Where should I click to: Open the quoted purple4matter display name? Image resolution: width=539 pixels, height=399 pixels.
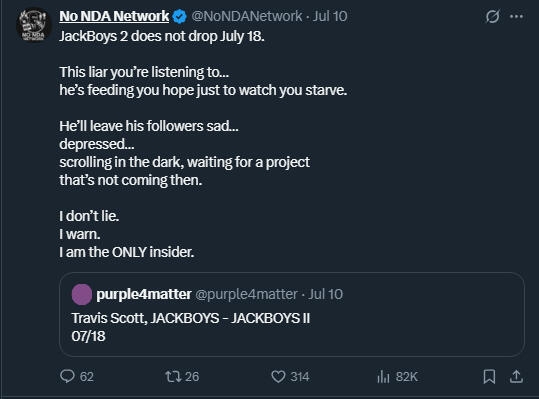144,294
